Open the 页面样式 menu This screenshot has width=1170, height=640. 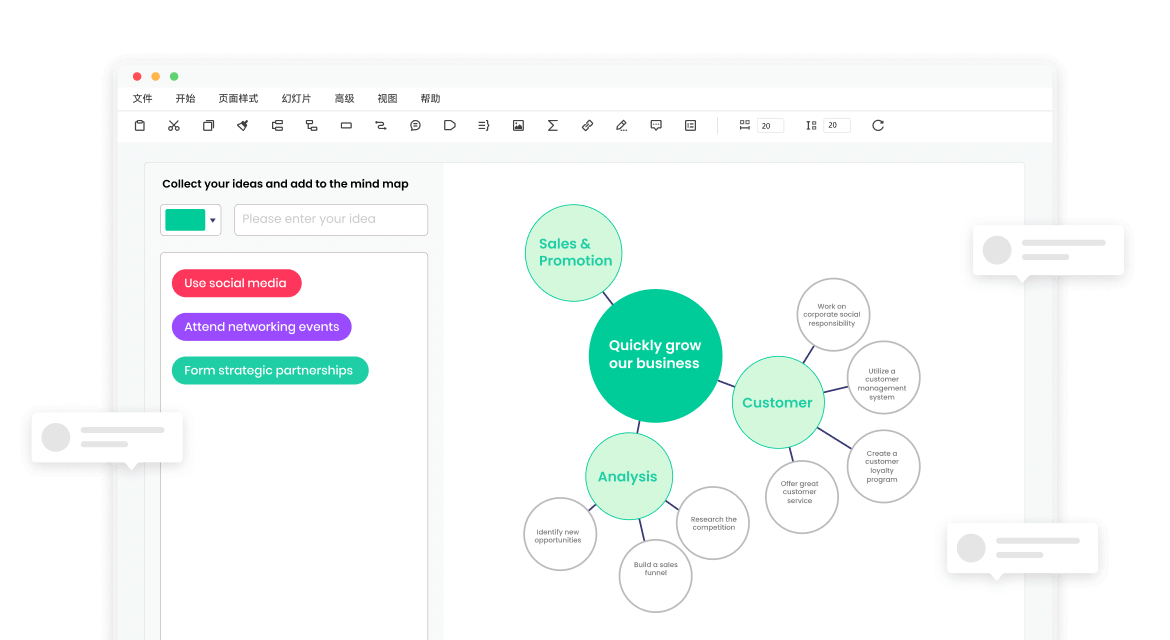pyautogui.click(x=238, y=98)
